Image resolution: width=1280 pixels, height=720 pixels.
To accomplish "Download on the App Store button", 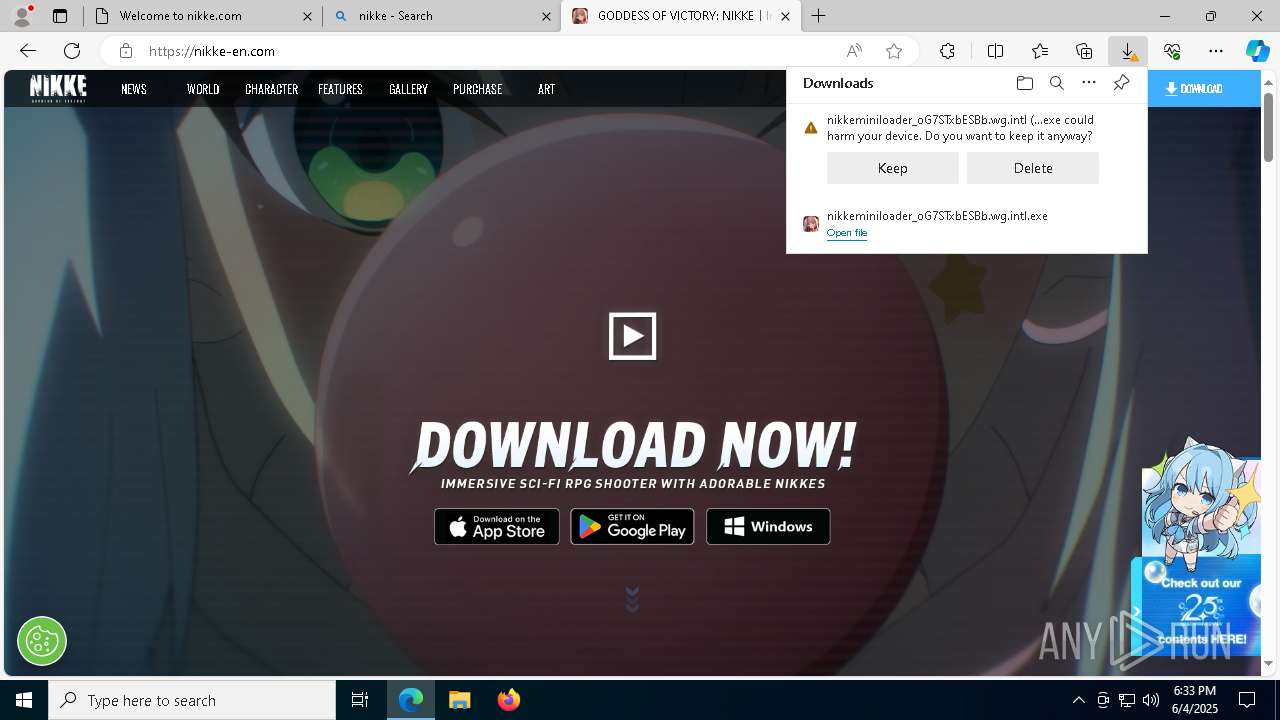I will point(497,527).
